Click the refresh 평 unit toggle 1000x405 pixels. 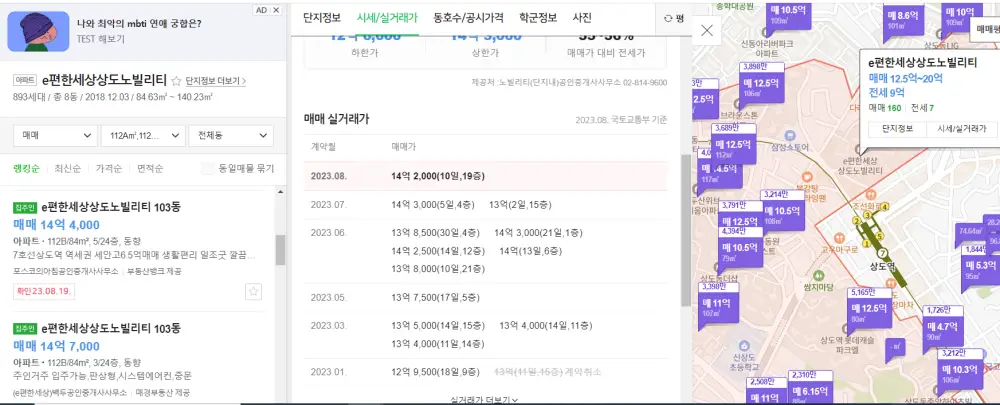coord(673,18)
